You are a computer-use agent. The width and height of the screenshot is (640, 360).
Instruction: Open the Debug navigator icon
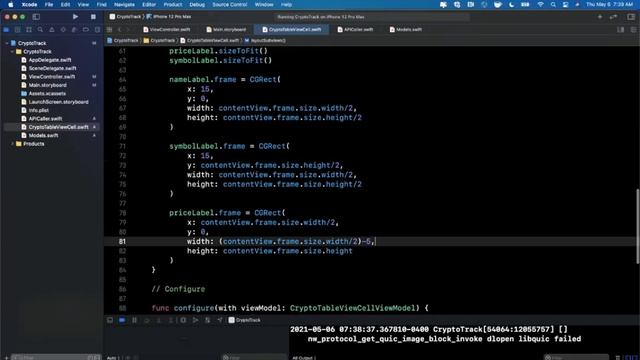[x=74, y=29]
